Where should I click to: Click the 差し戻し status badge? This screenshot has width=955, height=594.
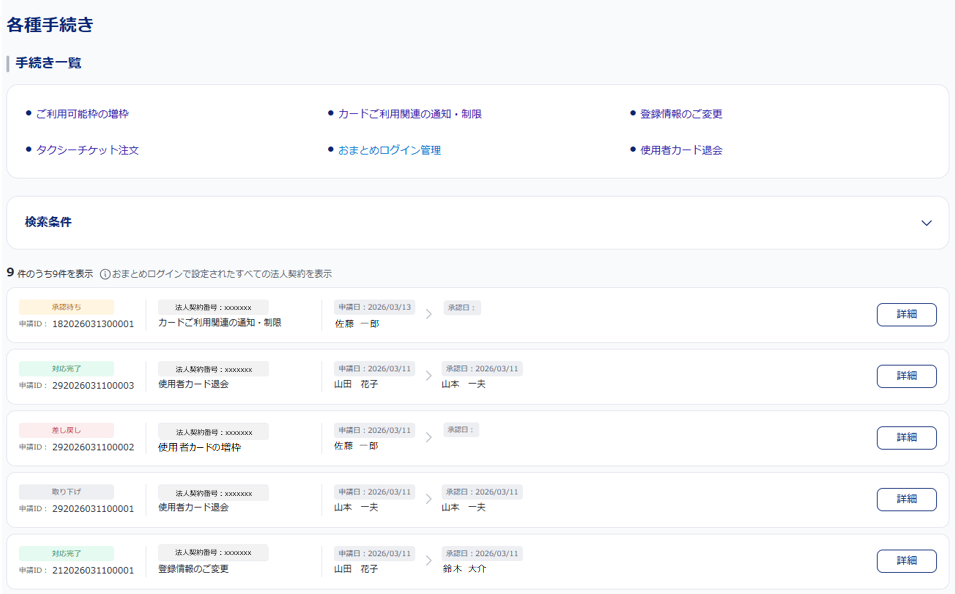pyautogui.click(x=66, y=430)
